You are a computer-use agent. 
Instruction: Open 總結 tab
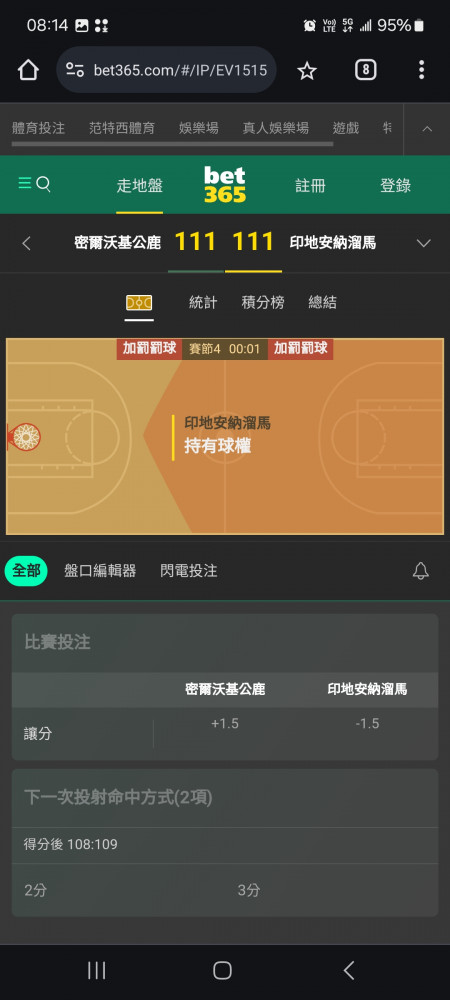tap(322, 302)
